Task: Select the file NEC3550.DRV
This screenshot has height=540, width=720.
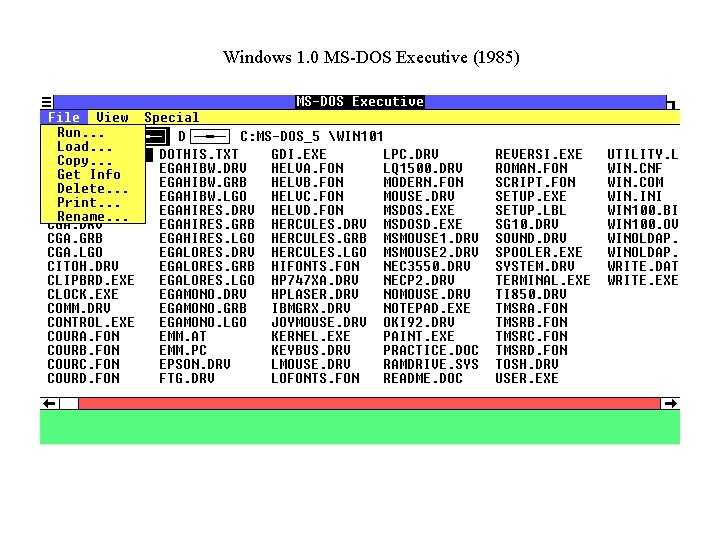Action: point(427,266)
